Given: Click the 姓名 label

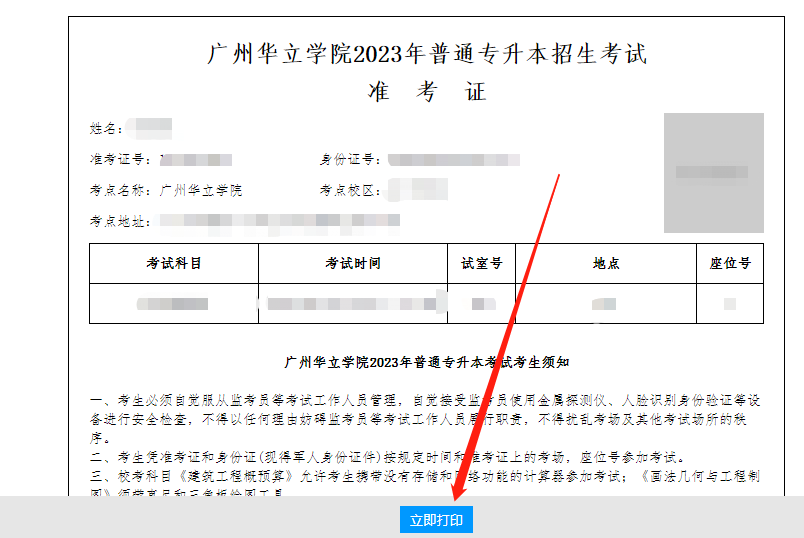Looking at the screenshot, I should 105,128.
